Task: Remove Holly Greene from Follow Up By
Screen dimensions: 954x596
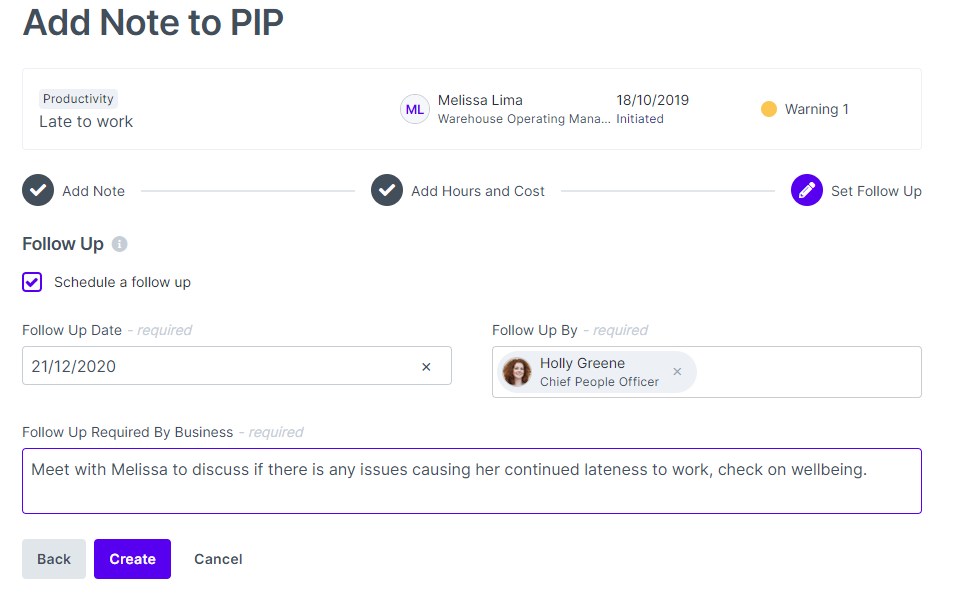Action: click(x=677, y=372)
